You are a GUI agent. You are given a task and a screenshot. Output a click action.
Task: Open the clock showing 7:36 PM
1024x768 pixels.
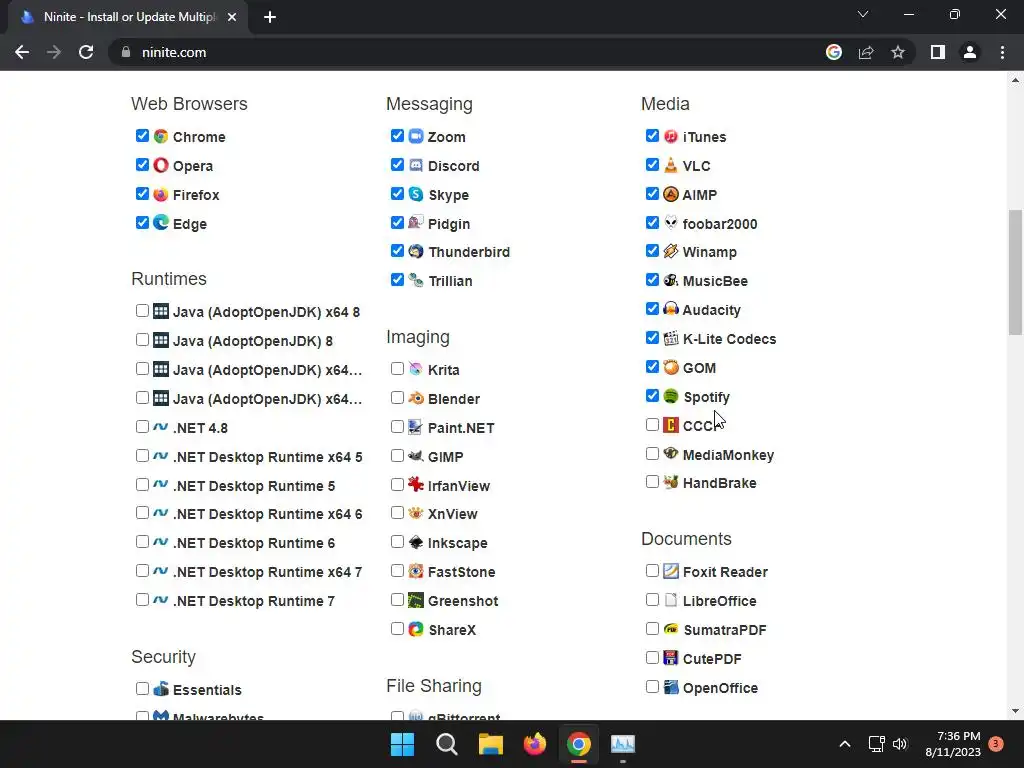(953, 744)
